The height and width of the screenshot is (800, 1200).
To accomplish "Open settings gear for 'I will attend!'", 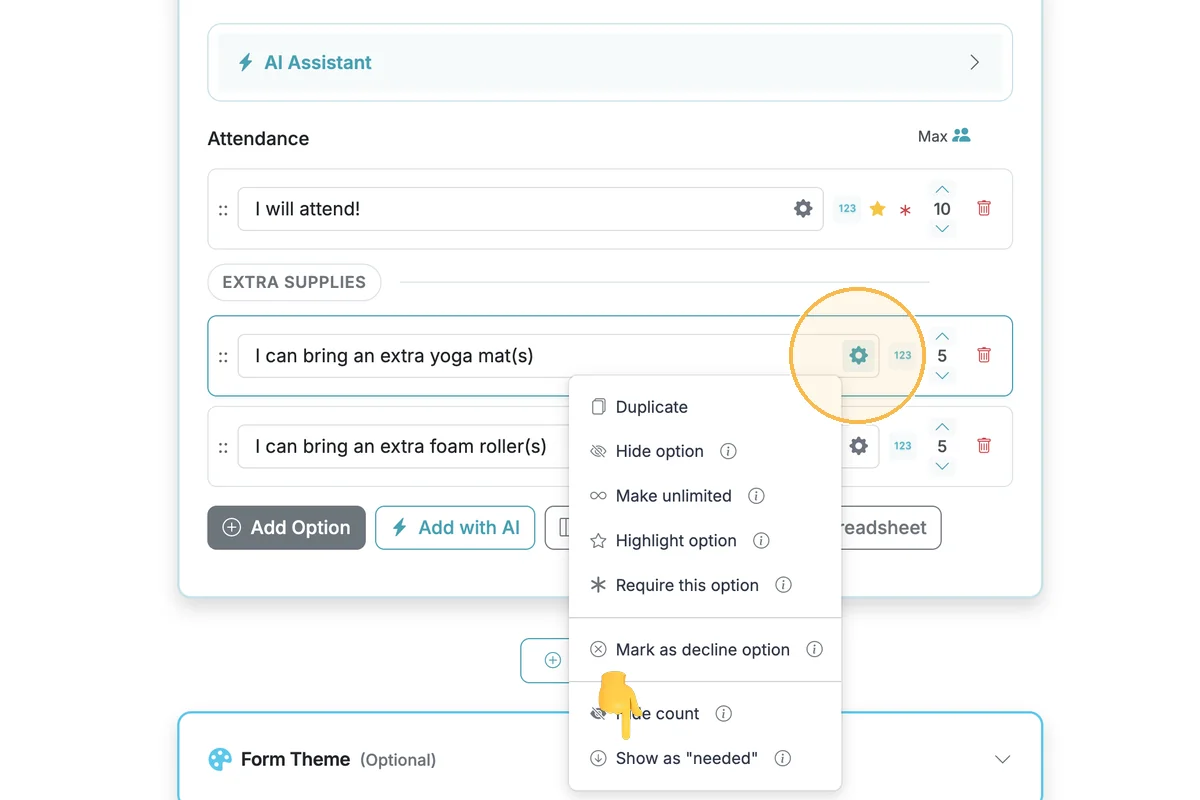I will coord(803,209).
